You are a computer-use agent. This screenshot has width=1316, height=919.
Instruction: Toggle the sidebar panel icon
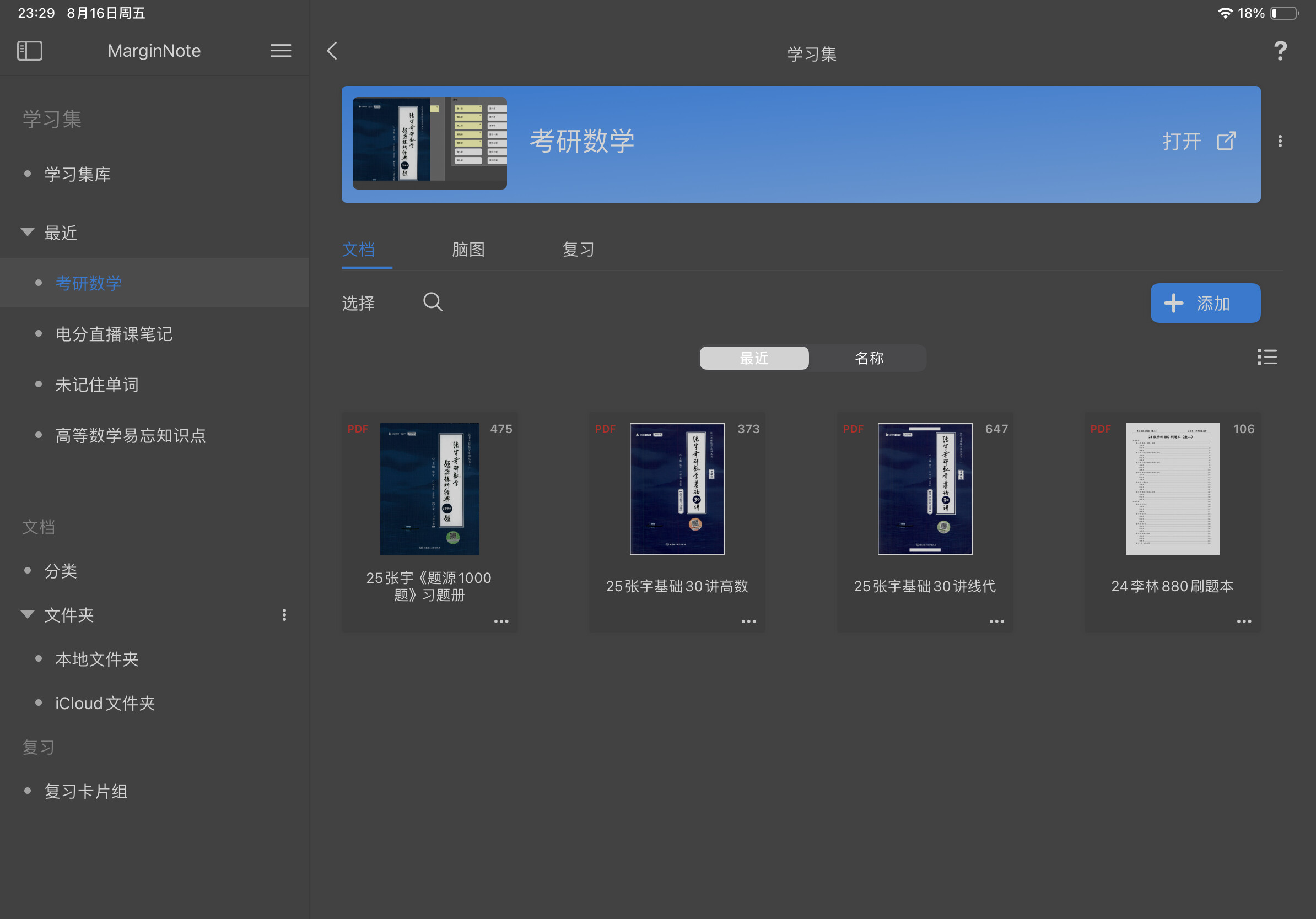point(30,51)
